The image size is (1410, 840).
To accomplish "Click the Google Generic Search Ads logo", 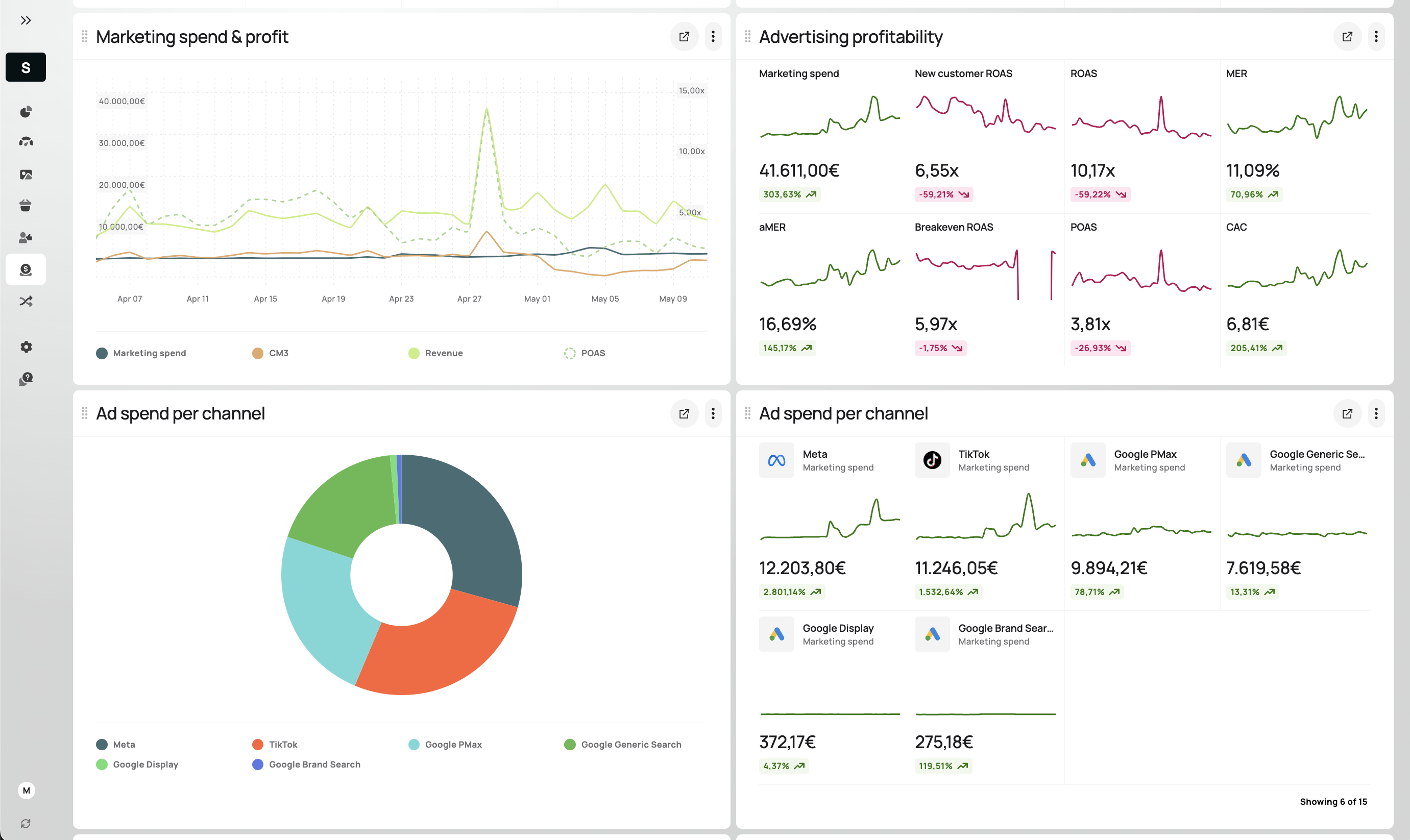I will click(x=1243, y=460).
